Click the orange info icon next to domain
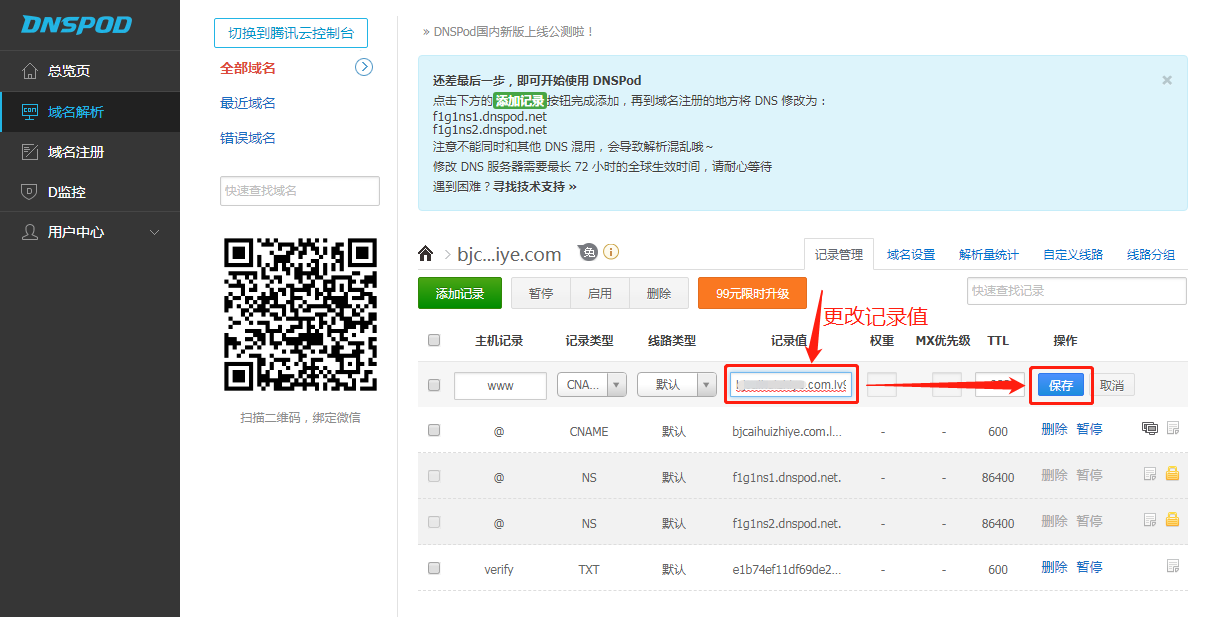Image resolution: width=1220 pixels, height=617 pixels. click(x=611, y=252)
